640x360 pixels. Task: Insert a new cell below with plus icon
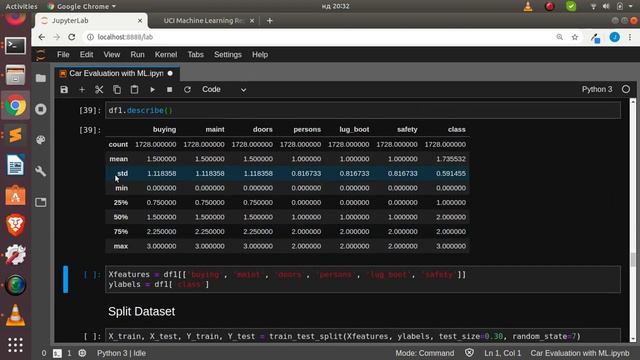[82, 89]
